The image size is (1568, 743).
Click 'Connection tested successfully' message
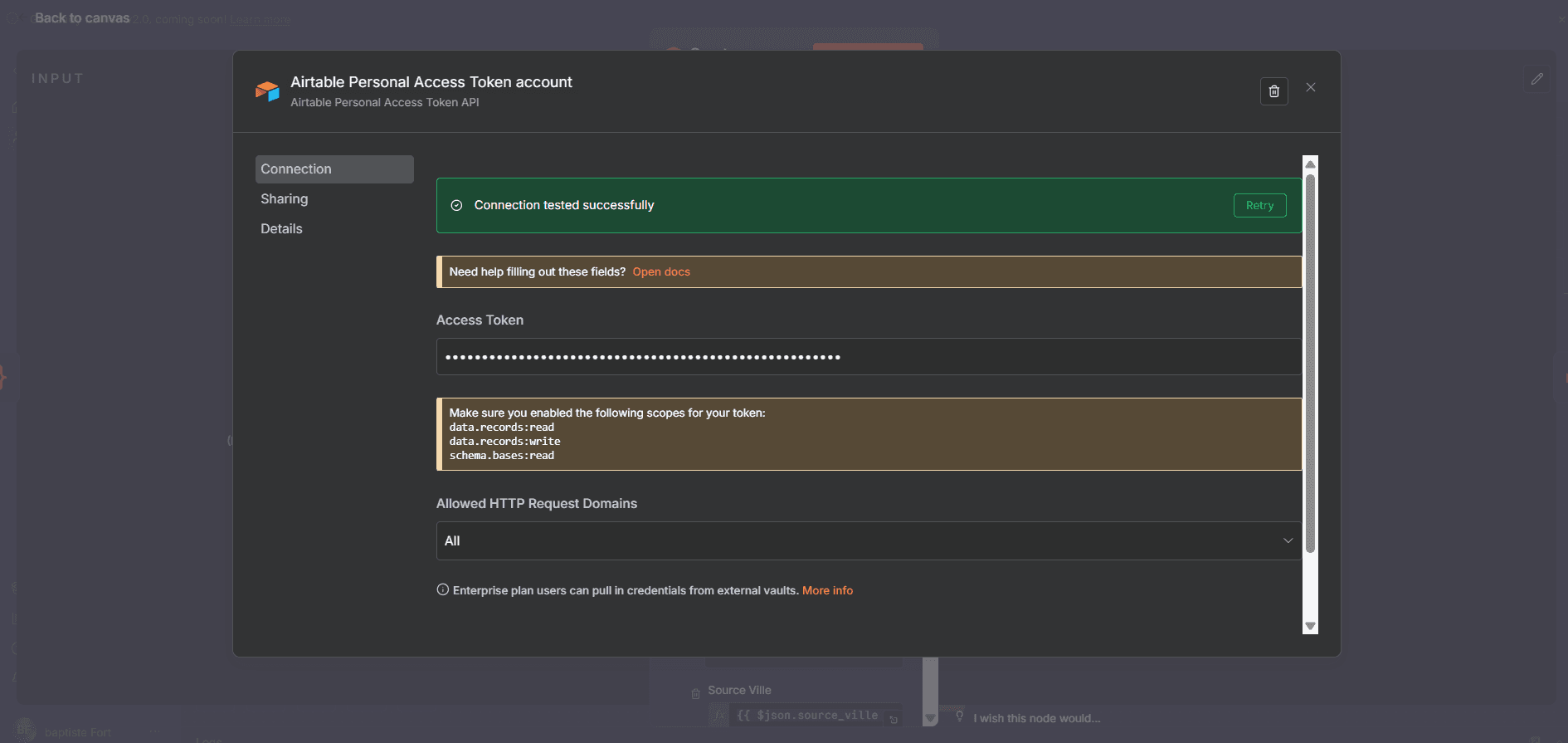(x=564, y=205)
